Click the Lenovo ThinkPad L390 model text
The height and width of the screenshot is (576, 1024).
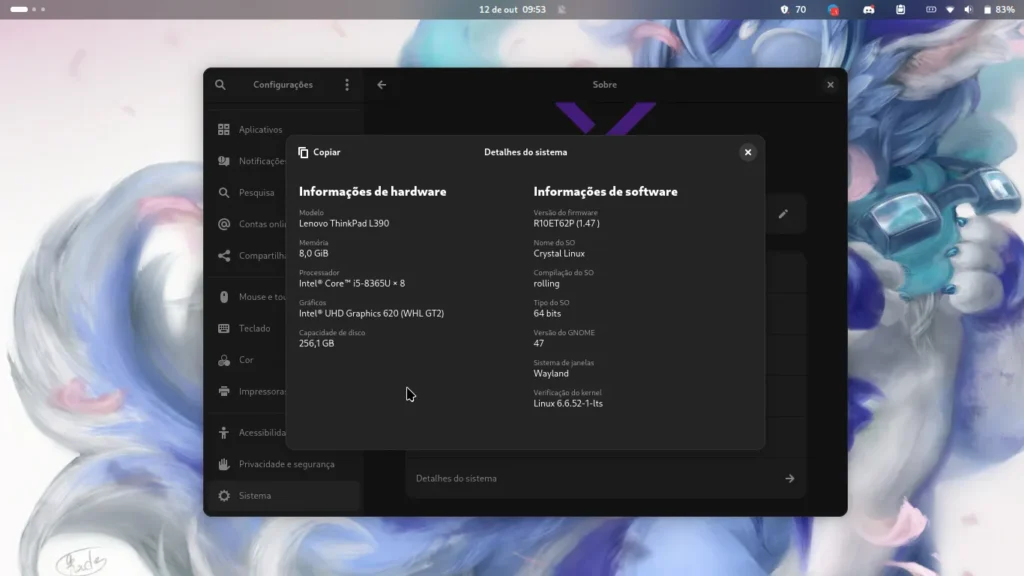point(344,223)
